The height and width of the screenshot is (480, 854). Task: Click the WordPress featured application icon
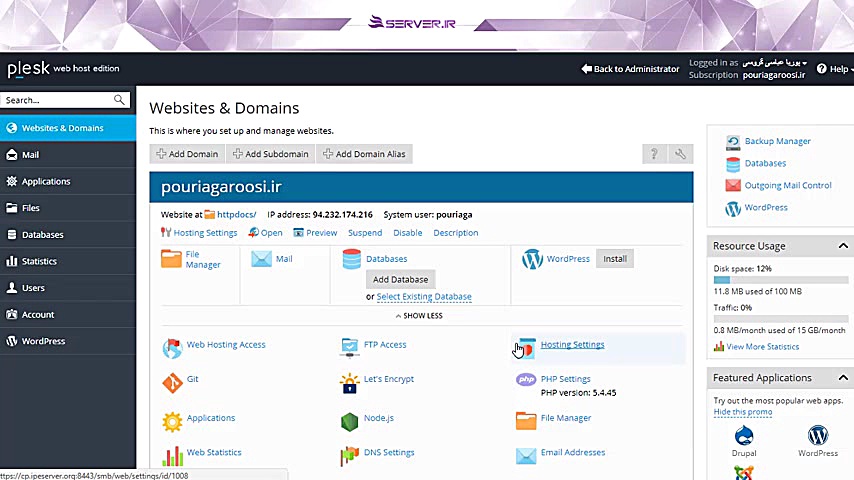pyautogui.click(x=818, y=436)
